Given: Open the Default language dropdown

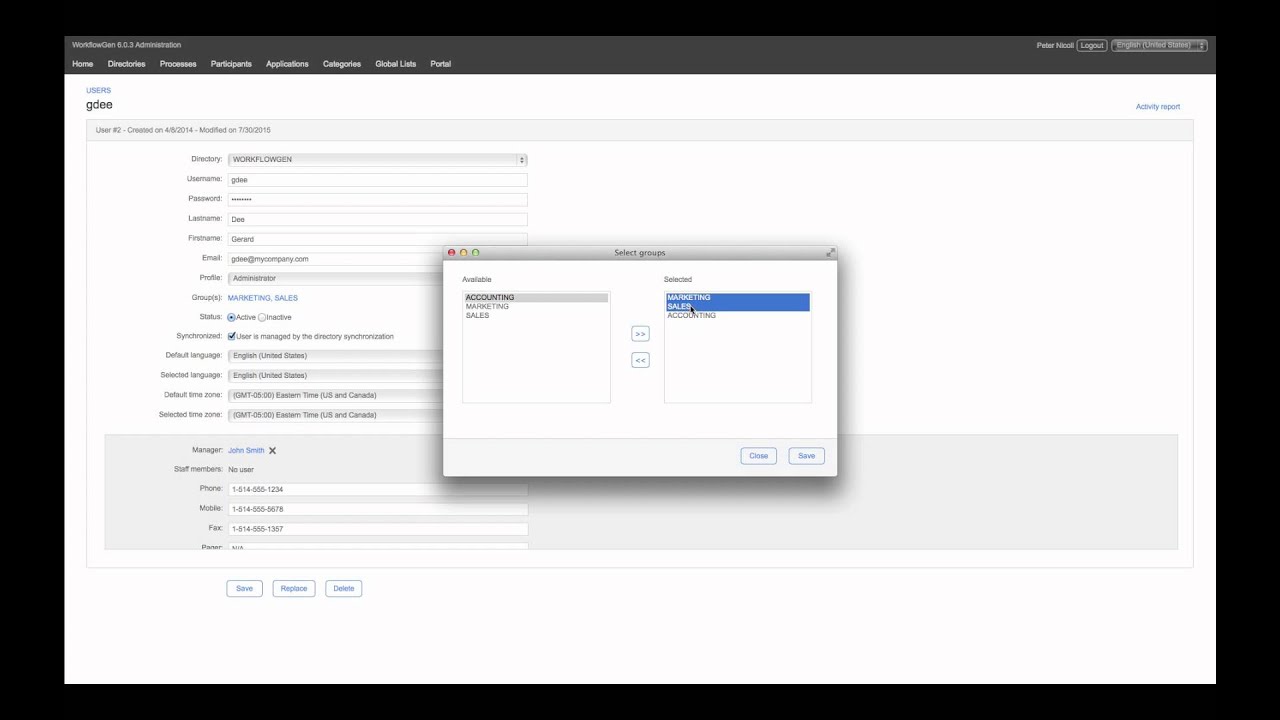Looking at the screenshot, I should coord(336,356).
